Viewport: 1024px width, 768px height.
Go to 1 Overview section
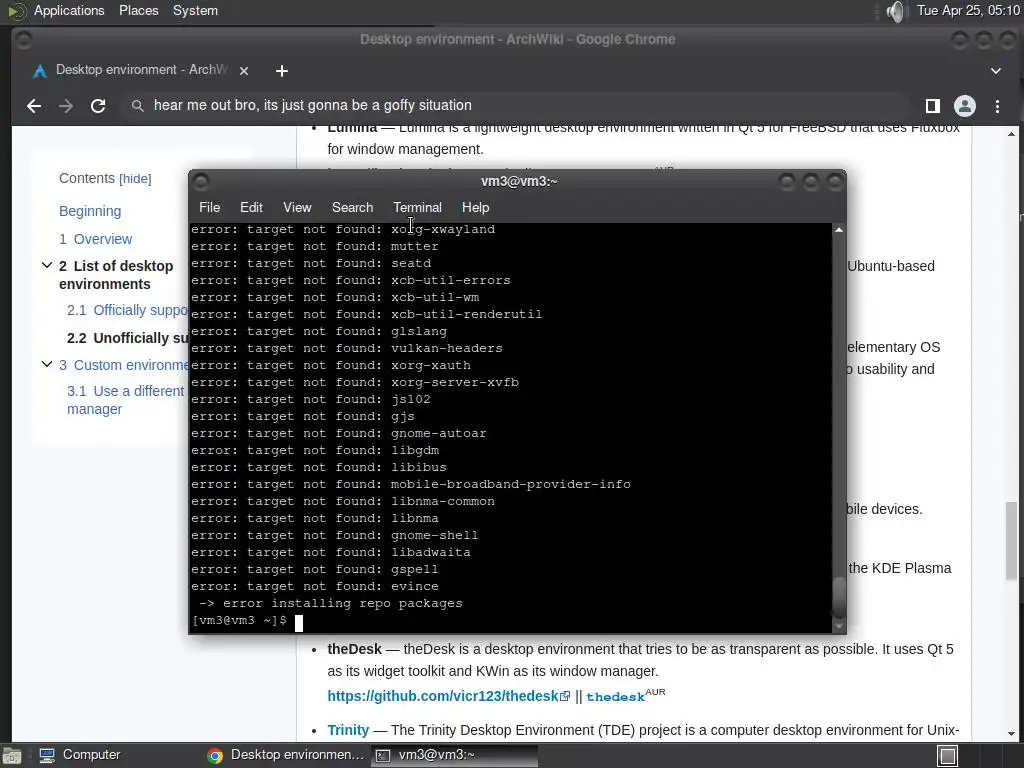click(95, 239)
